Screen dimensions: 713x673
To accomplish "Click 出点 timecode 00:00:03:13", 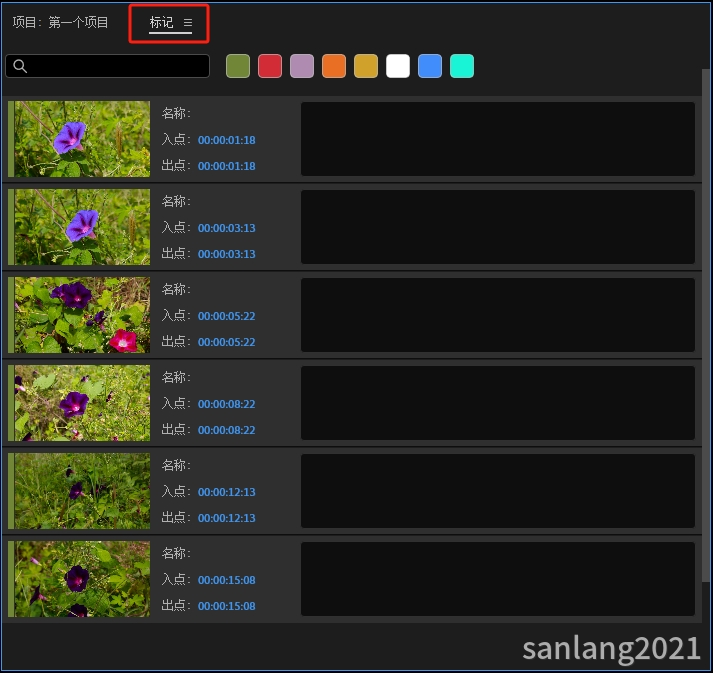I will pyautogui.click(x=226, y=254).
